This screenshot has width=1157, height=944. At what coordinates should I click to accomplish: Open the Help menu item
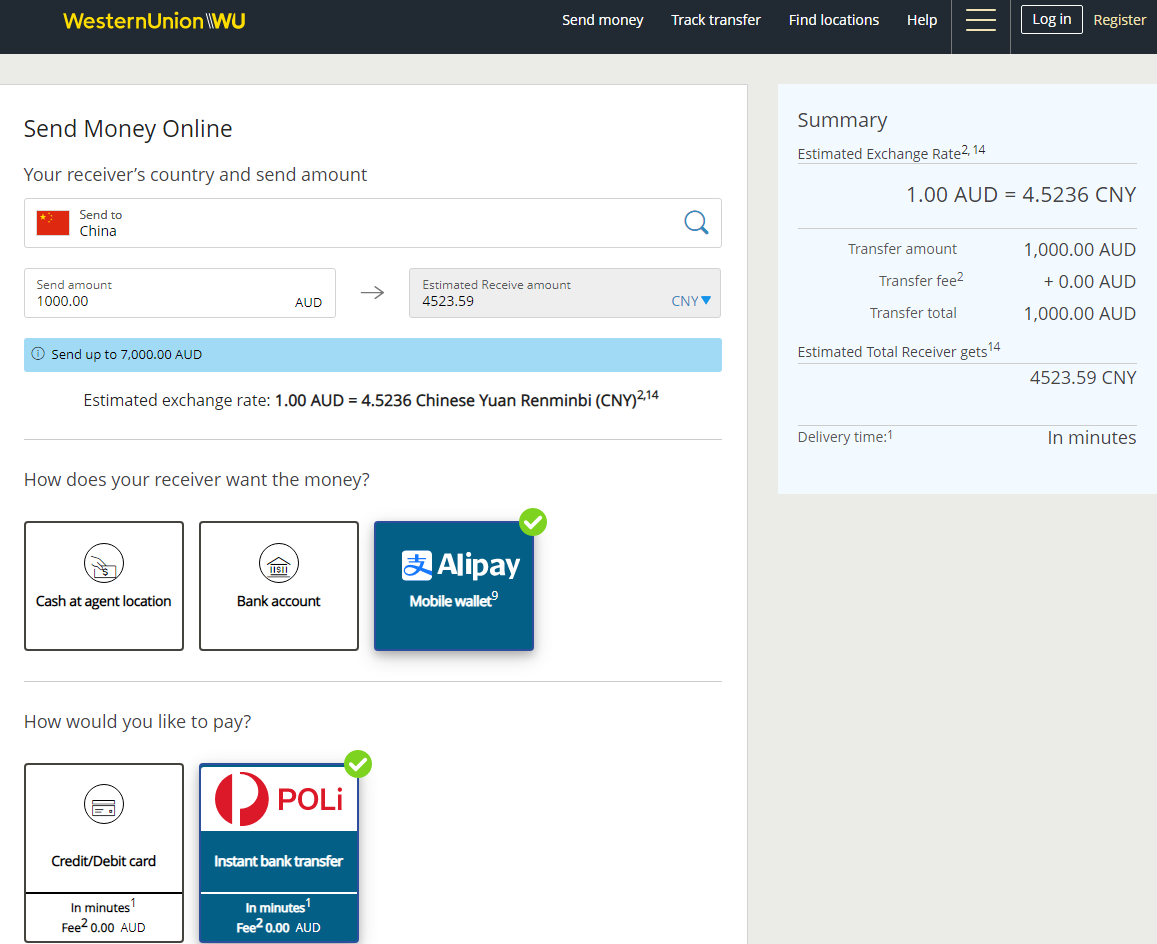tap(922, 20)
